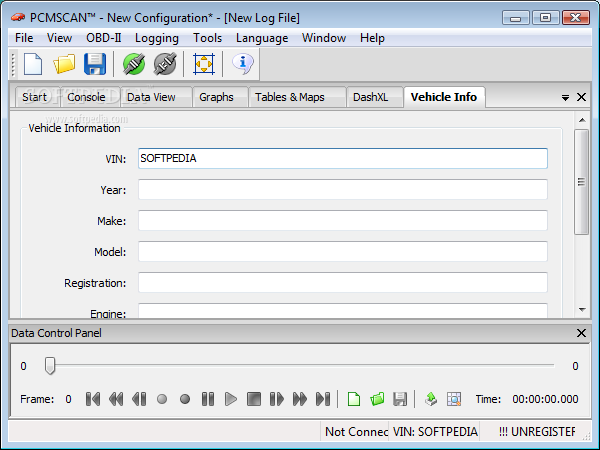This screenshot has width=600, height=450.
Task: Click the Not Connected status bar entry
Action: click(x=354, y=432)
